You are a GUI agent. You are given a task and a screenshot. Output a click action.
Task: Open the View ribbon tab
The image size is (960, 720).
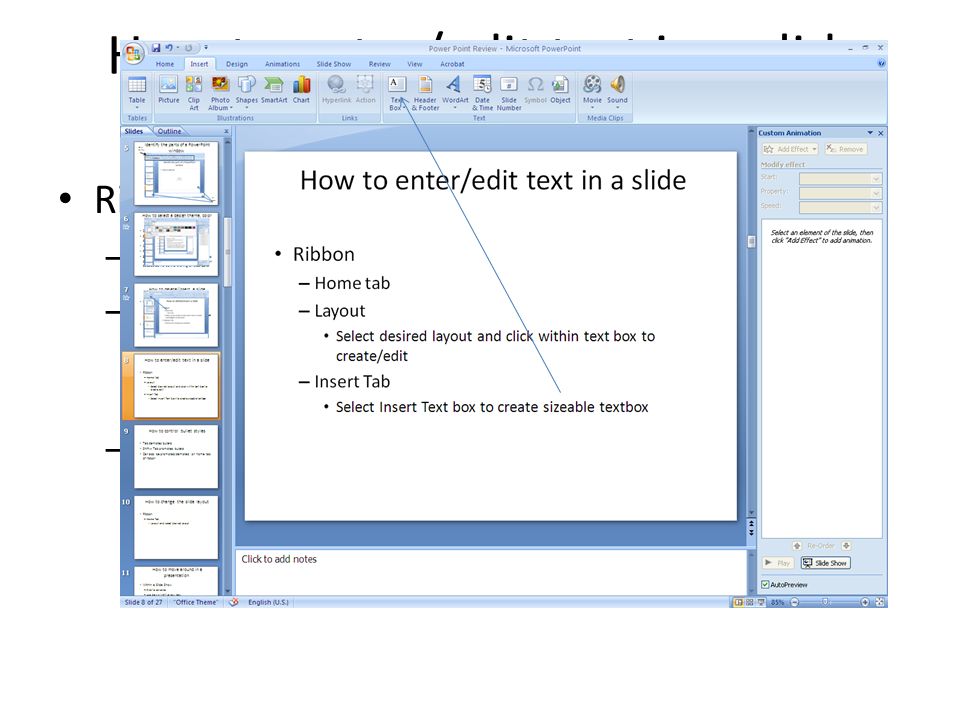414,64
